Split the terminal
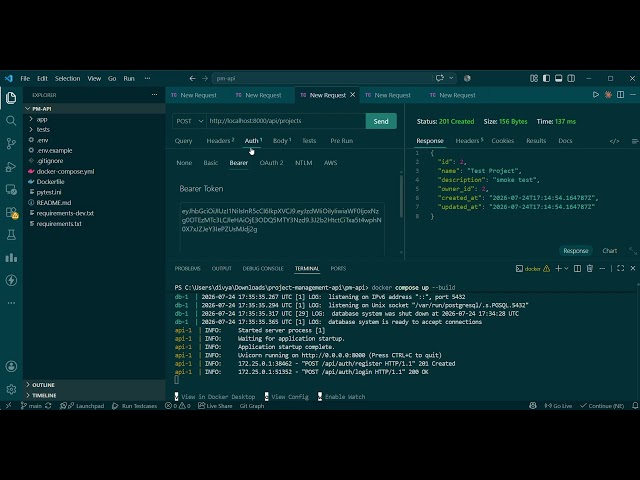The width and height of the screenshot is (640, 480). click(577, 268)
